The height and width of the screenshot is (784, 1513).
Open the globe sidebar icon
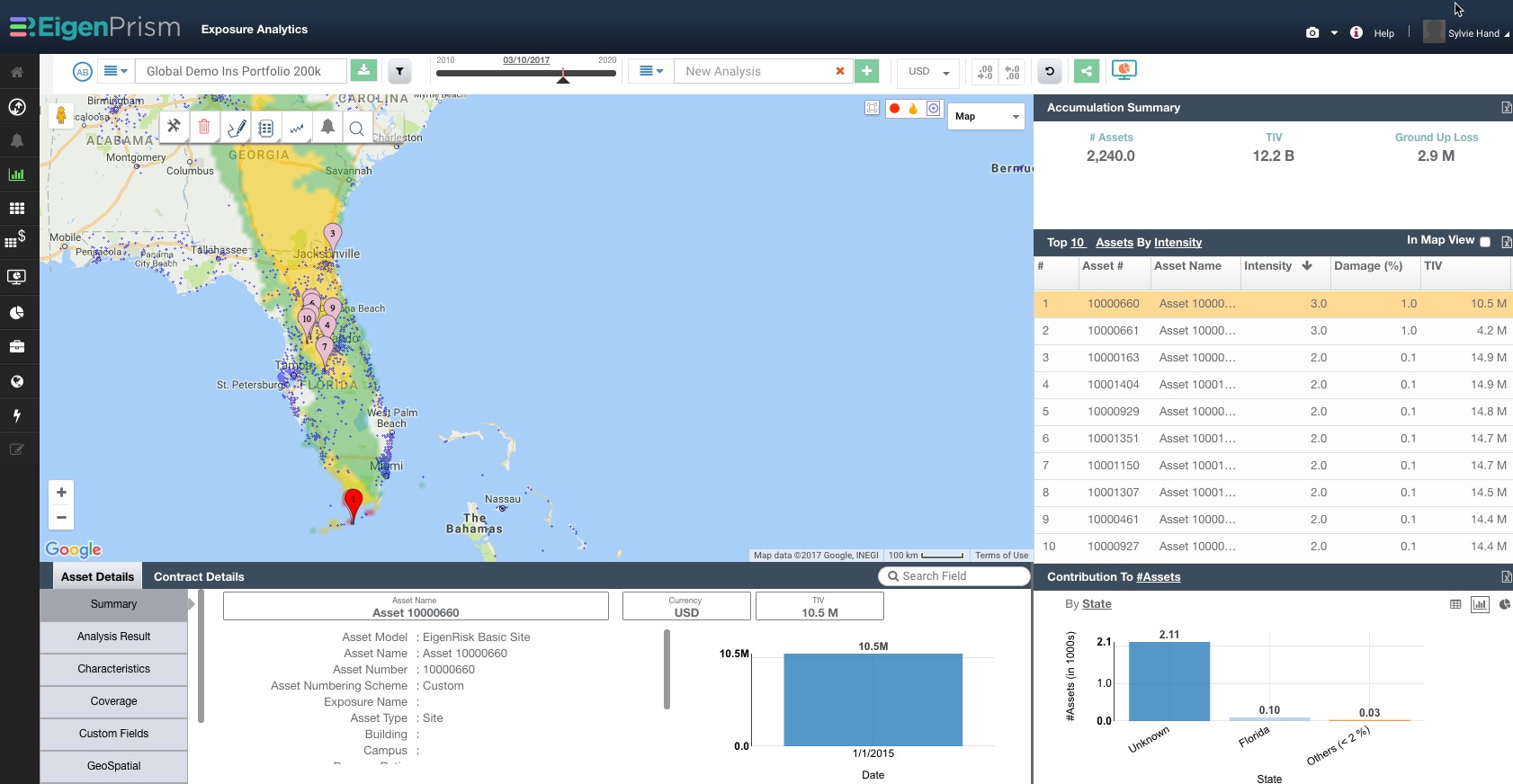pyautogui.click(x=17, y=381)
